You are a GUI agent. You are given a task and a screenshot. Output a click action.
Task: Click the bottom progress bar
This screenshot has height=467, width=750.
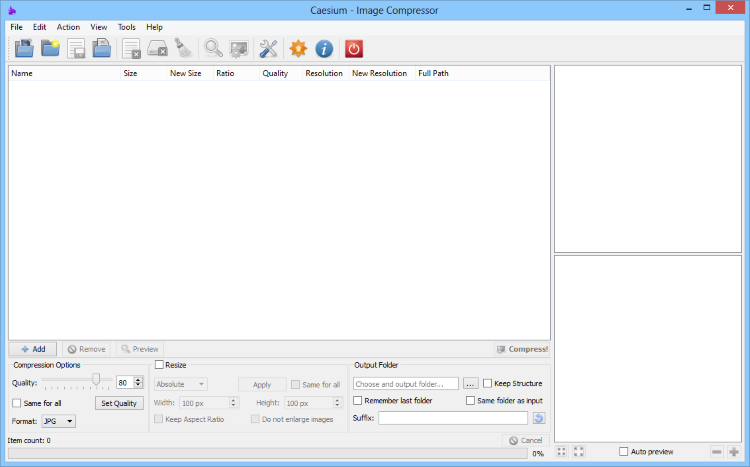(268, 453)
